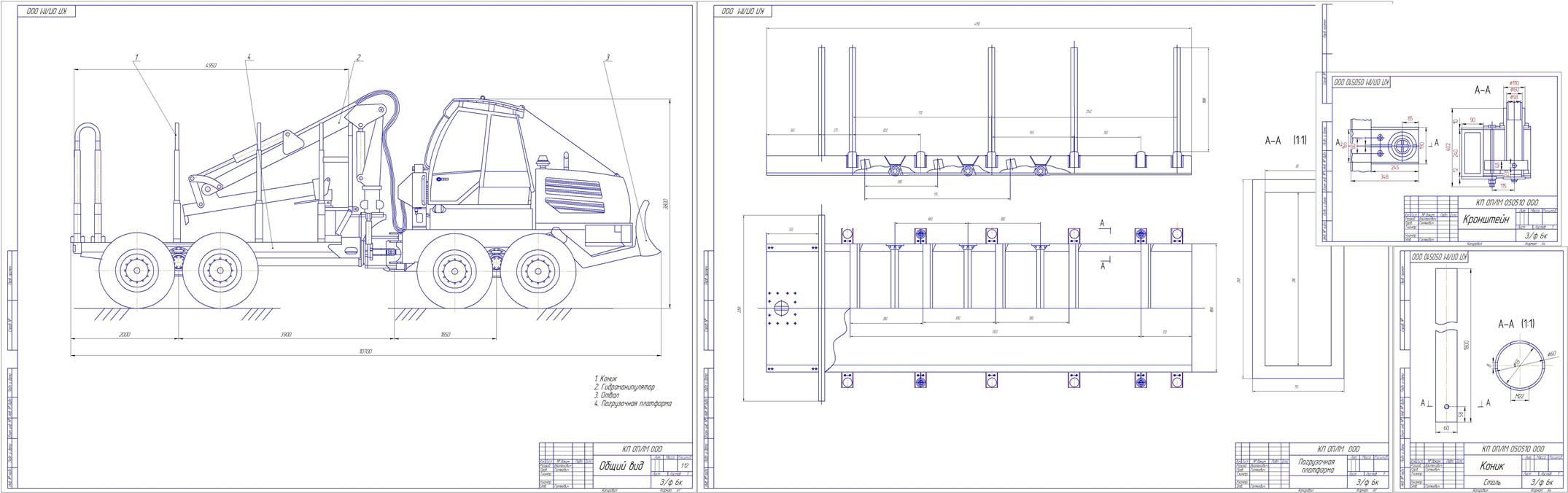Click callout number 4 above the loading platform
The image size is (1568, 493).
249,56
